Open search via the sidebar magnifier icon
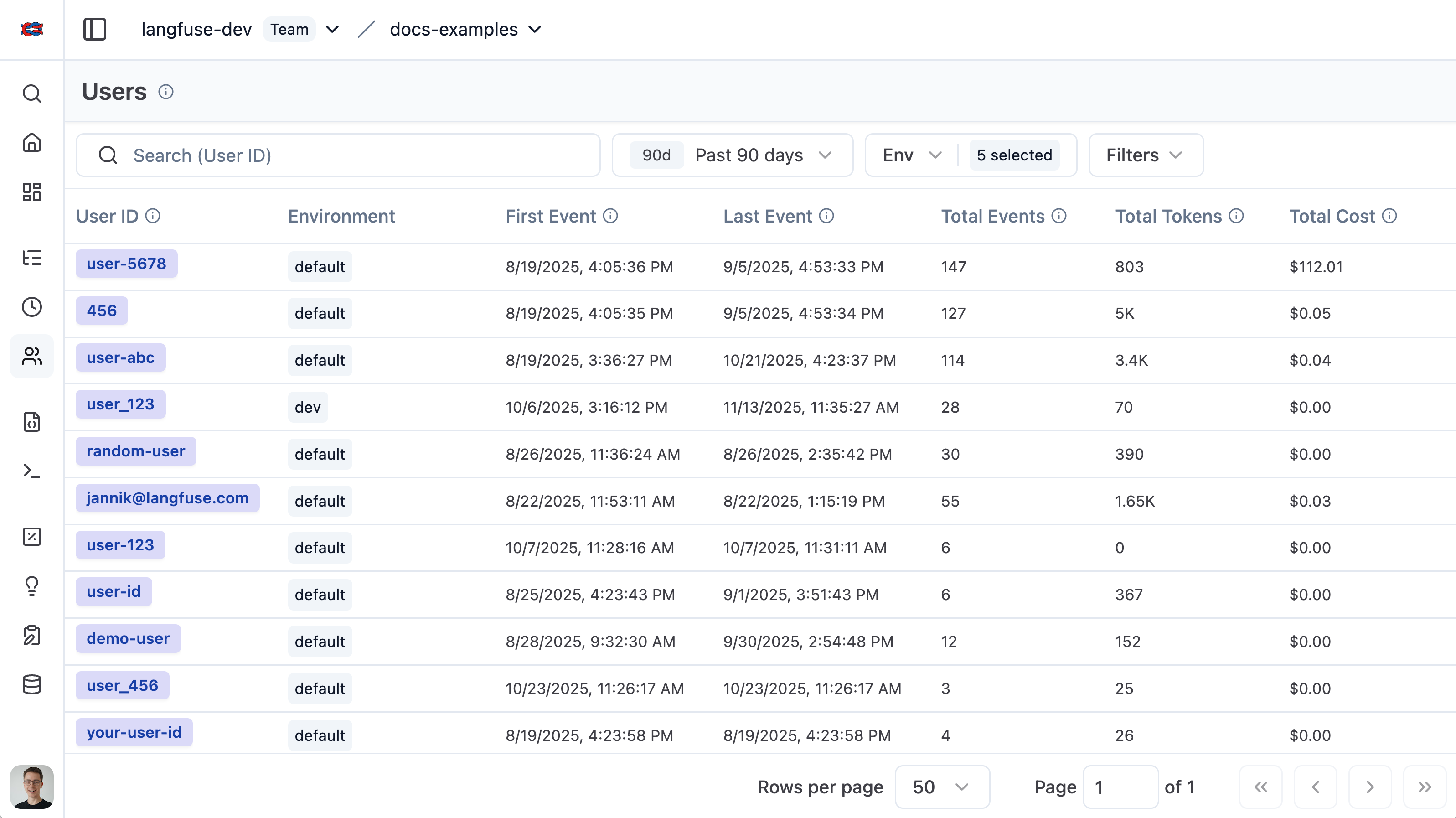The height and width of the screenshot is (818, 1456). (x=31, y=93)
